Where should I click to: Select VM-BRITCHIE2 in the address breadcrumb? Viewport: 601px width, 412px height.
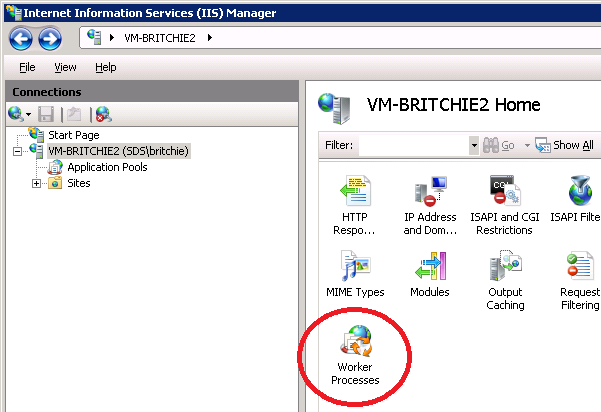pos(160,38)
